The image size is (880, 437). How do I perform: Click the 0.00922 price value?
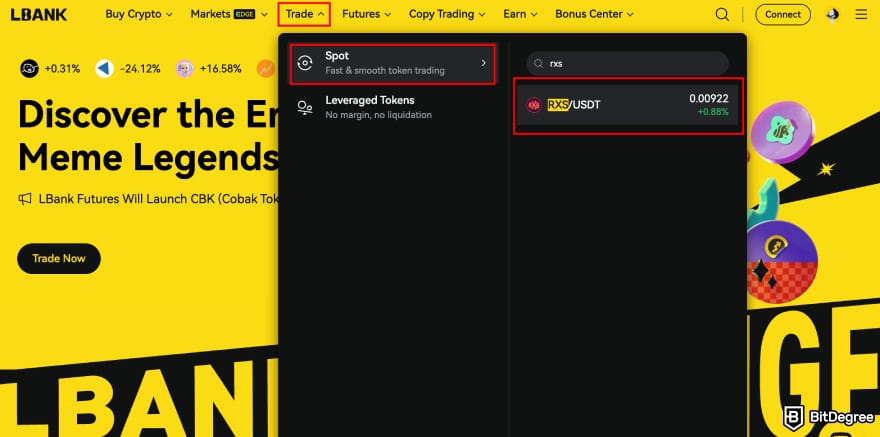coord(709,99)
